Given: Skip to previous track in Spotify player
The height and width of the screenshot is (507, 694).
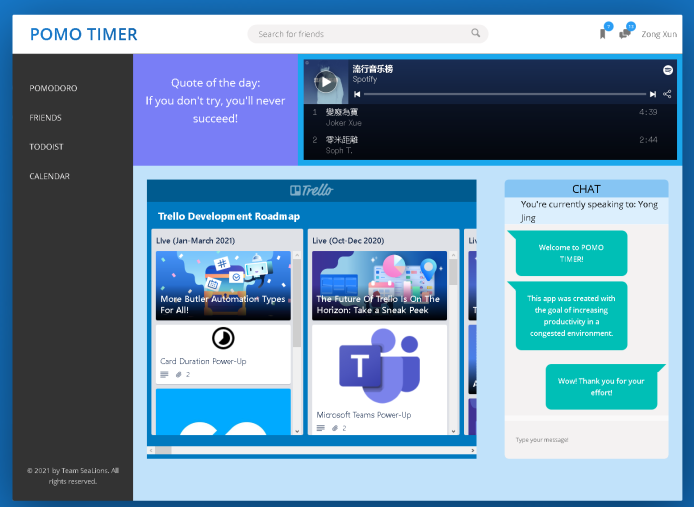Looking at the screenshot, I should coord(357,94).
